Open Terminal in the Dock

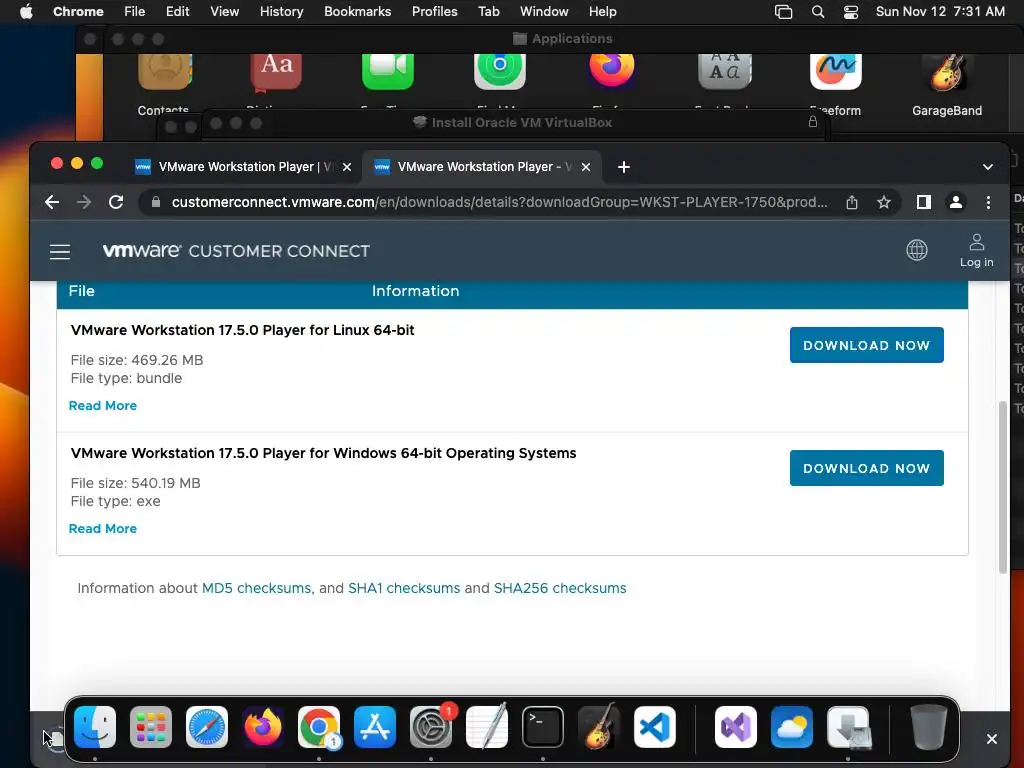(x=543, y=727)
